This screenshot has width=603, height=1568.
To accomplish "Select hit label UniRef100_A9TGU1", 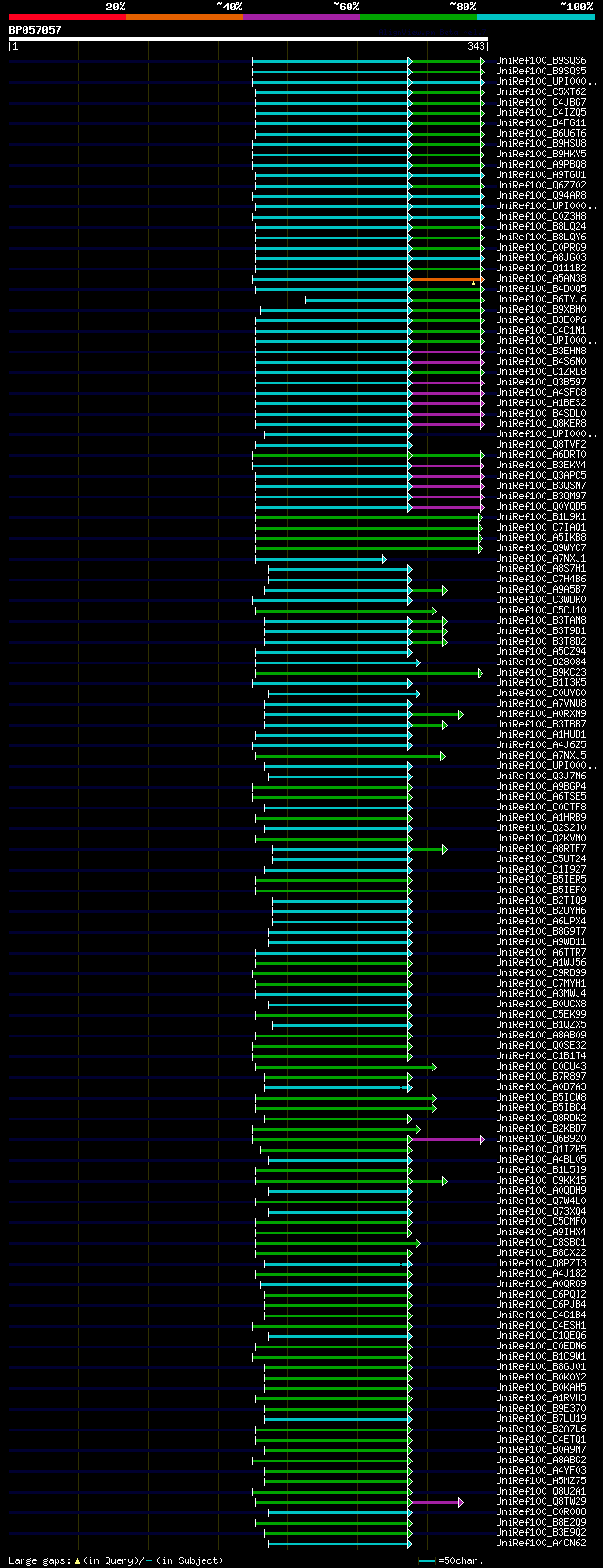I will [x=541, y=174].
